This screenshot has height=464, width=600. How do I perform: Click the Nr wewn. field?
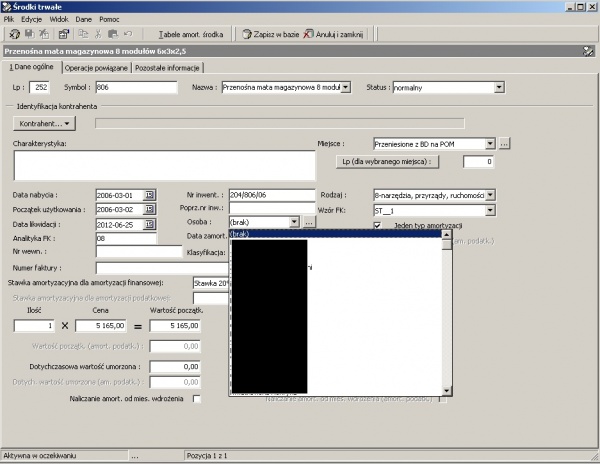(x=139, y=251)
